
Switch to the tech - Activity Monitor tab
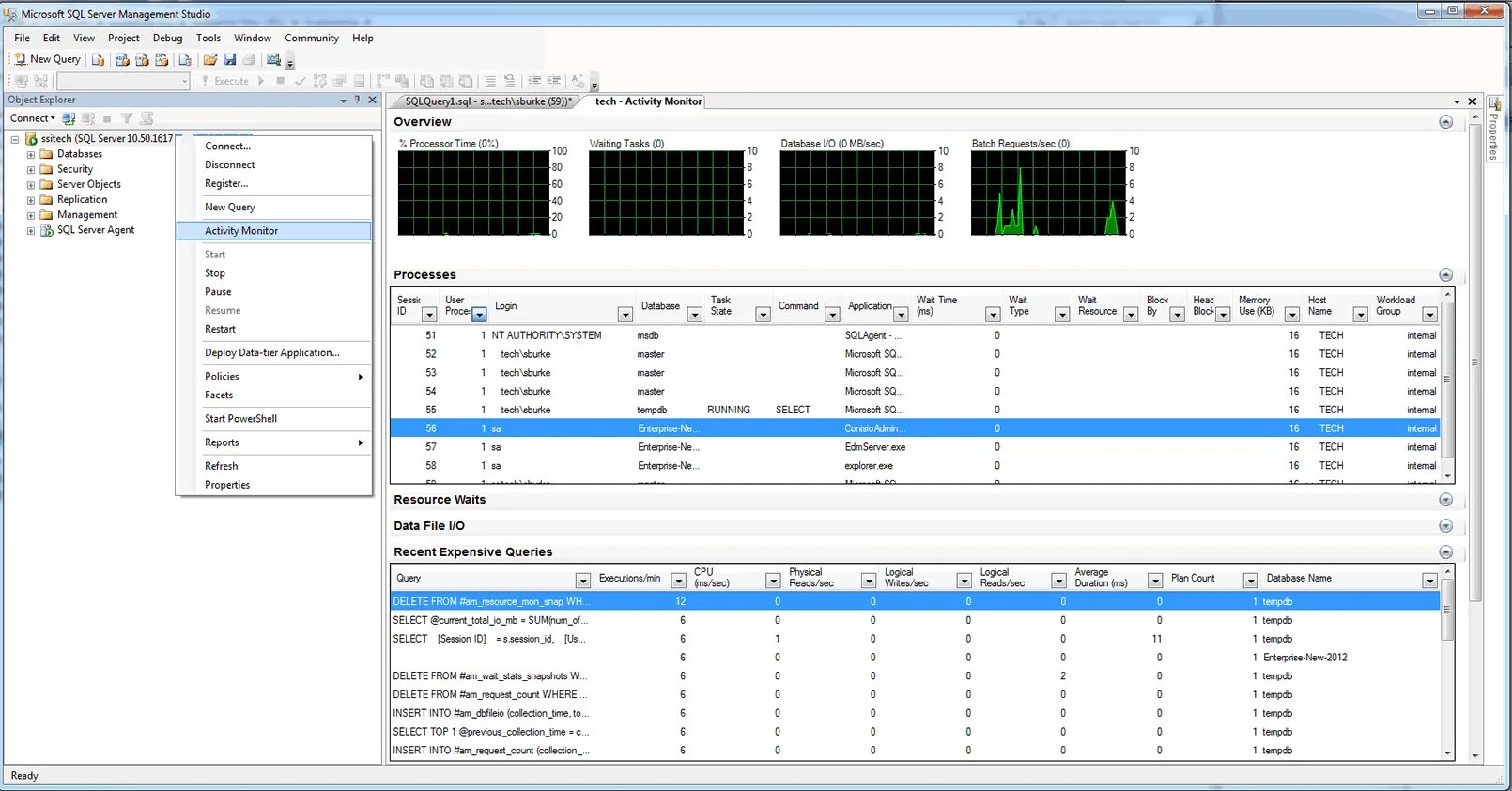tap(648, 101)
